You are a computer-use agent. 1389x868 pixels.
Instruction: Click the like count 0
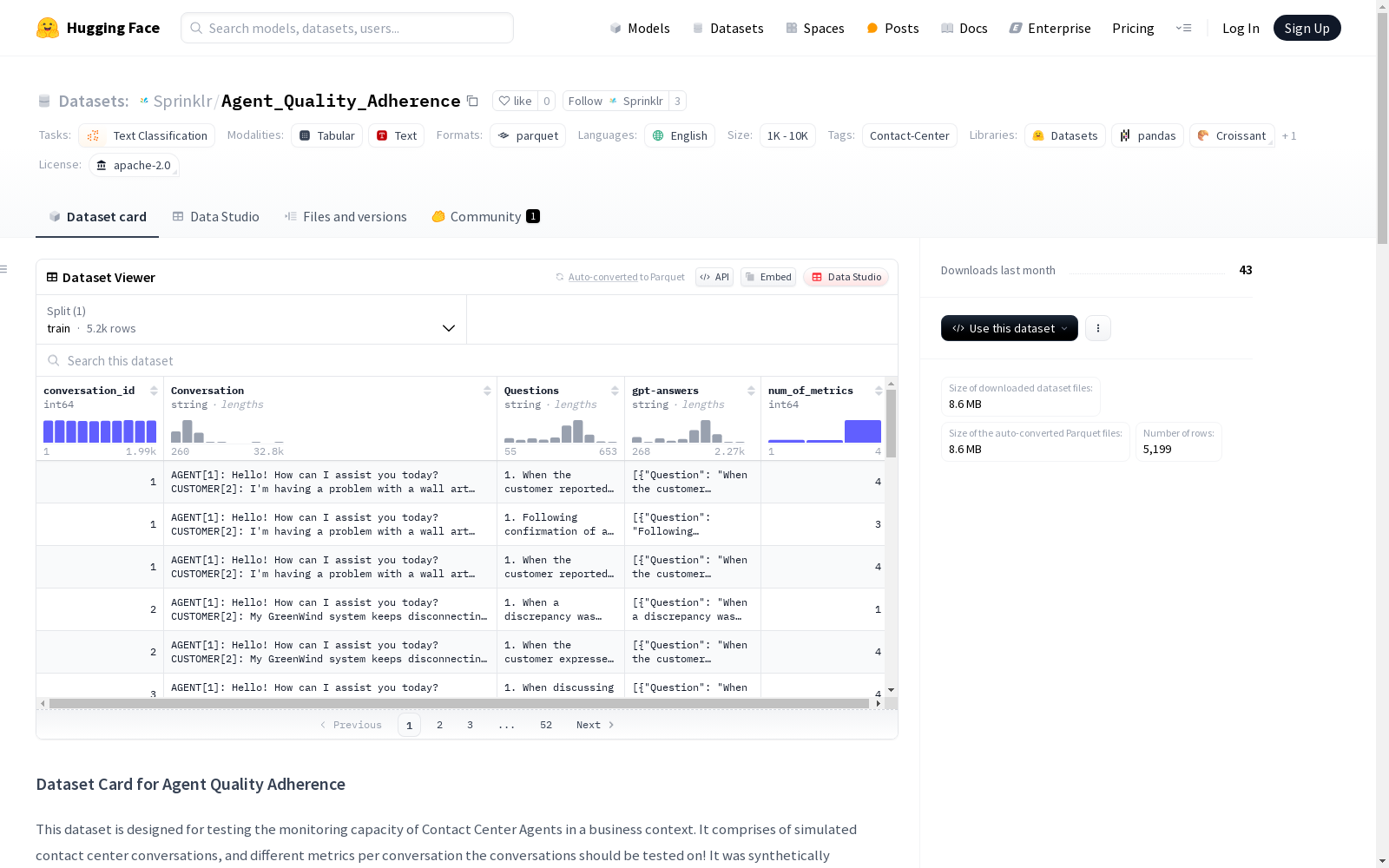pyautogui.click(x=547, y=101)
